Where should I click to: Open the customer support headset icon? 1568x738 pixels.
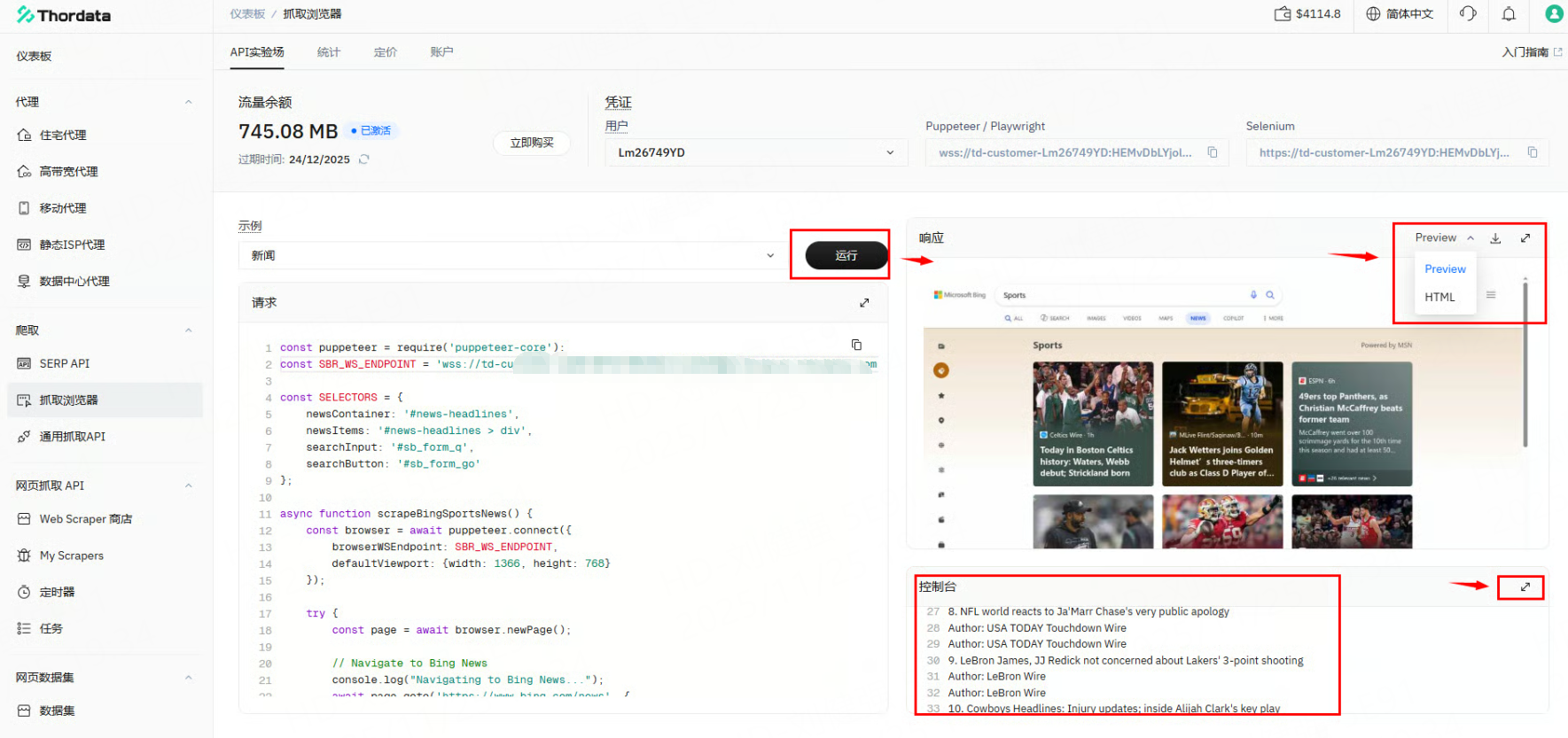tap(1468, 14)
